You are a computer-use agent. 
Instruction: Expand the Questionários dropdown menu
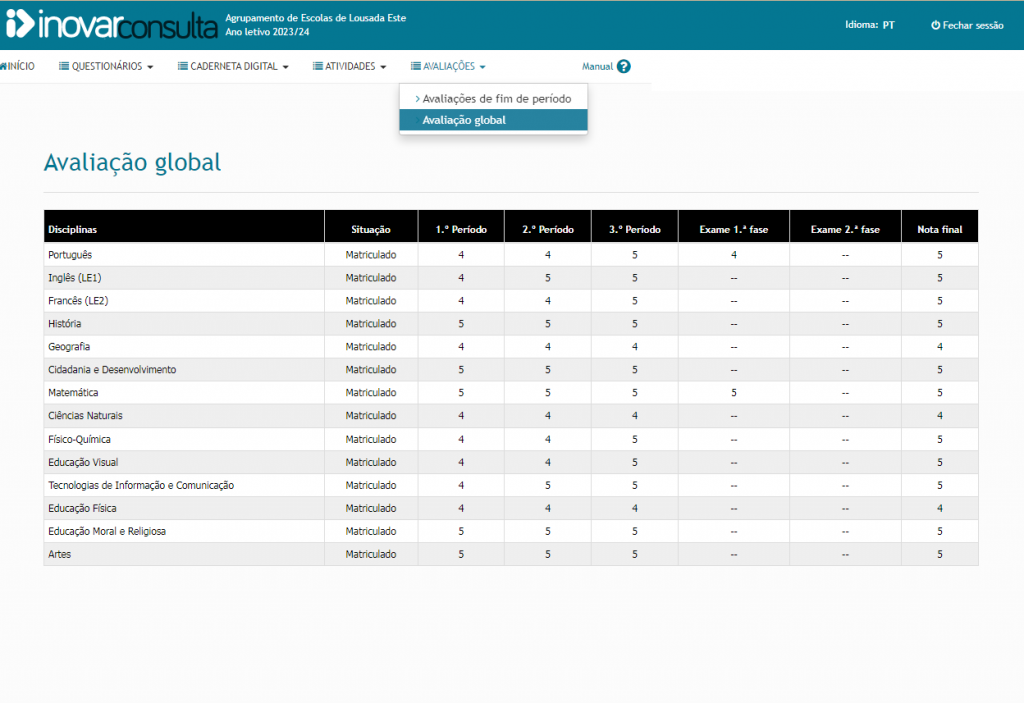pyautogui.click(x=106, y=66)
